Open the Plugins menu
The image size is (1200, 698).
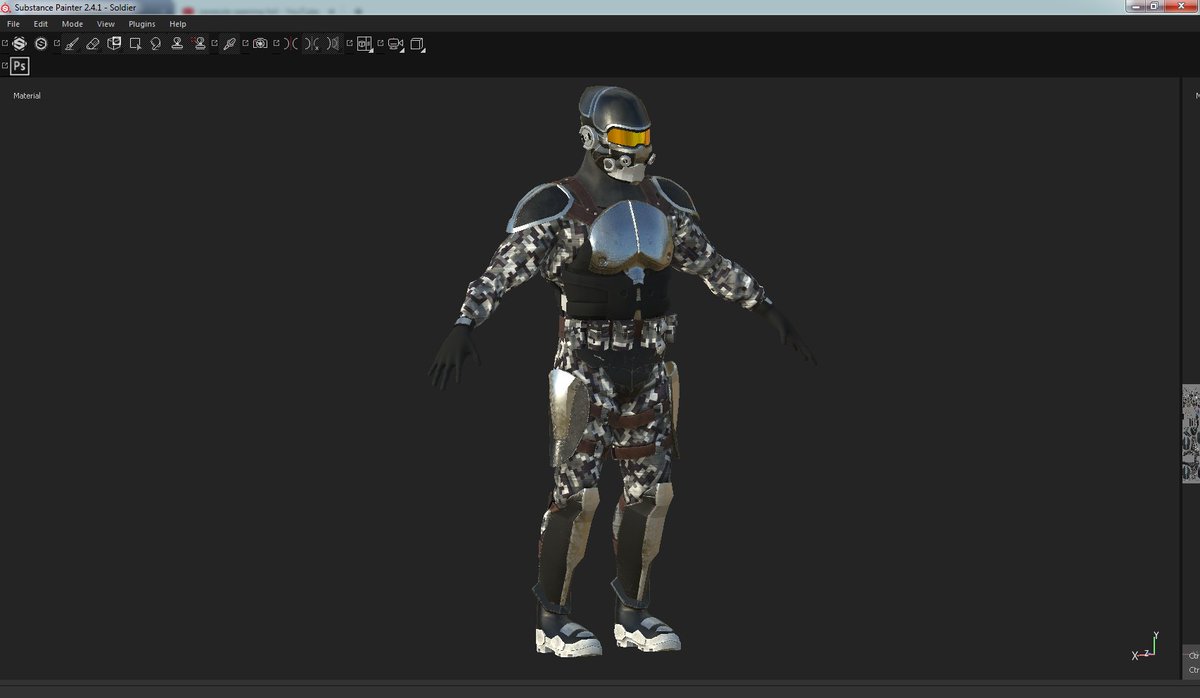[x=142, y=23]
